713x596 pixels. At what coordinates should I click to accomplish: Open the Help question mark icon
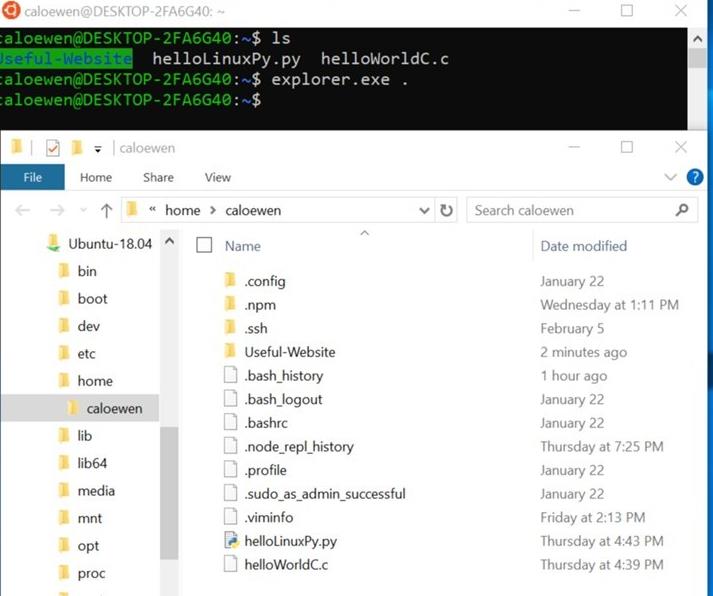pos(695,178)
